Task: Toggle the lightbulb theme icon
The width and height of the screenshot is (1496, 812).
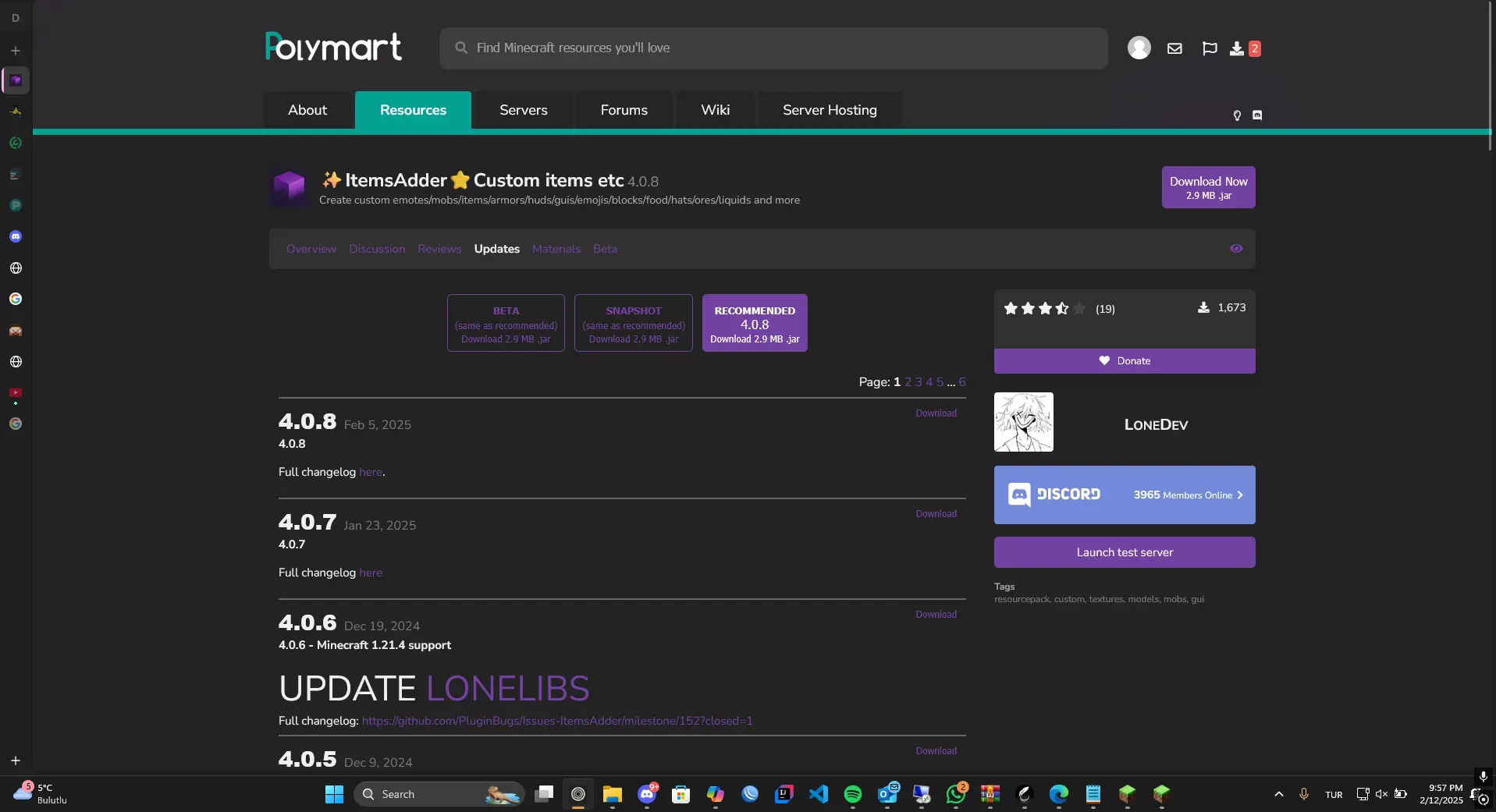Action: click(1237, 115)
